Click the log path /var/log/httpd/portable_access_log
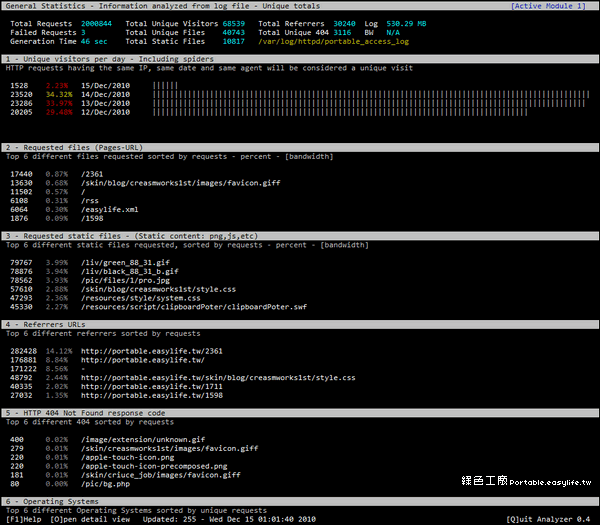 pos(334,41)
